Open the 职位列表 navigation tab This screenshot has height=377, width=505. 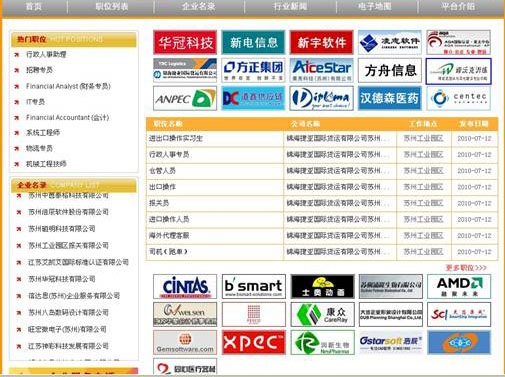pyautogui.click(x=112, y=6)
